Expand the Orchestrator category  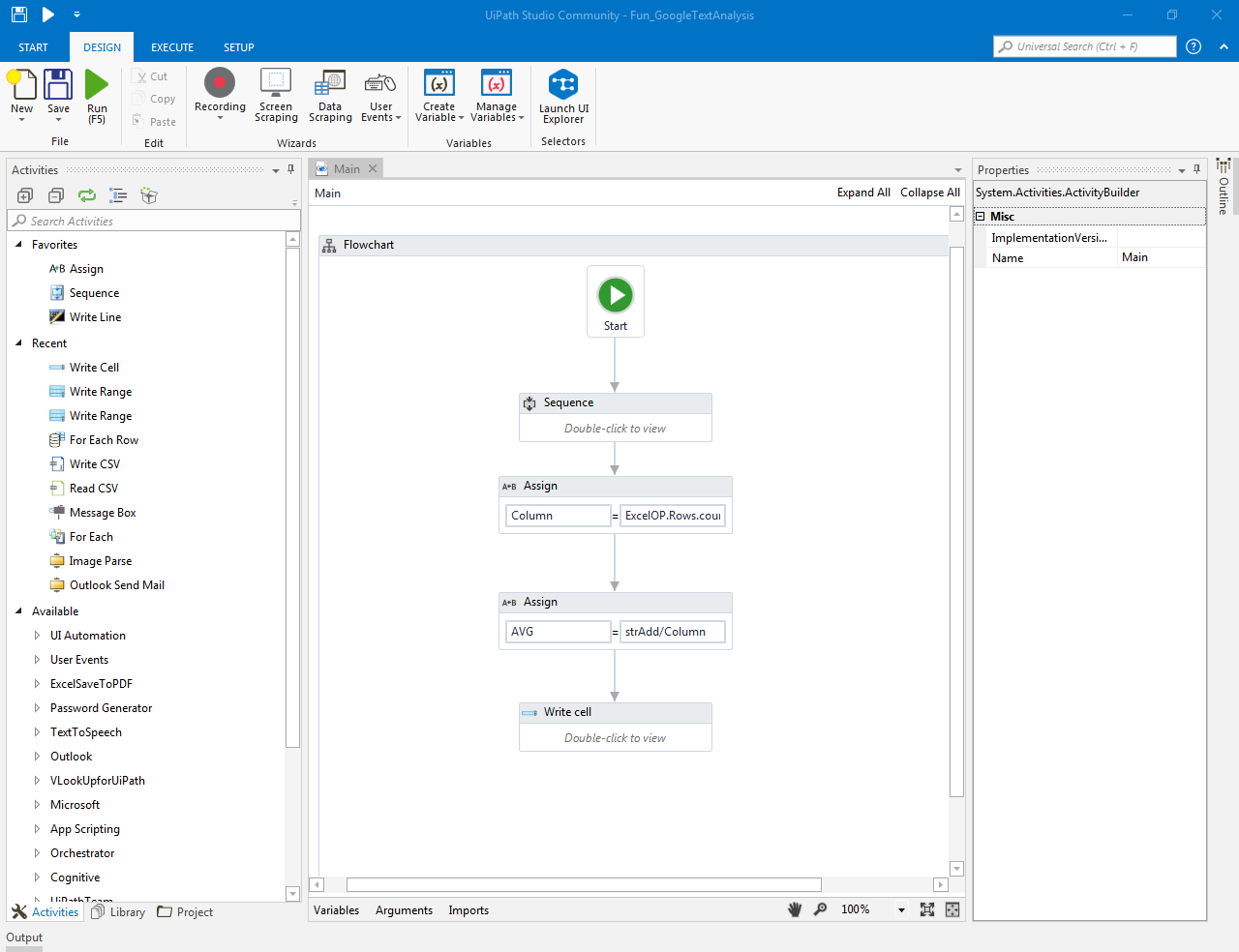(x=37, y=853)
